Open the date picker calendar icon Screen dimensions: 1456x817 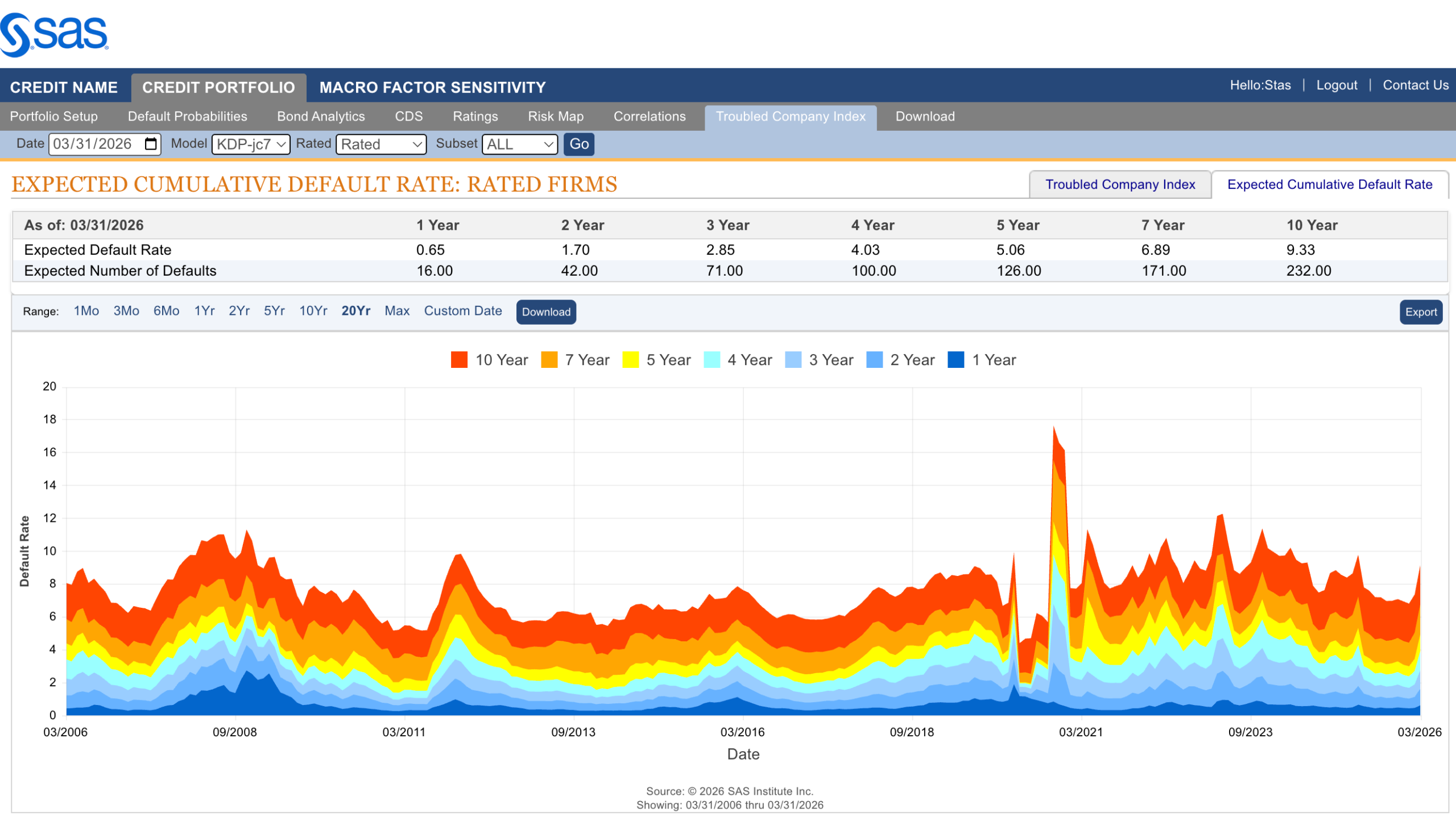[x=151, y=144]
